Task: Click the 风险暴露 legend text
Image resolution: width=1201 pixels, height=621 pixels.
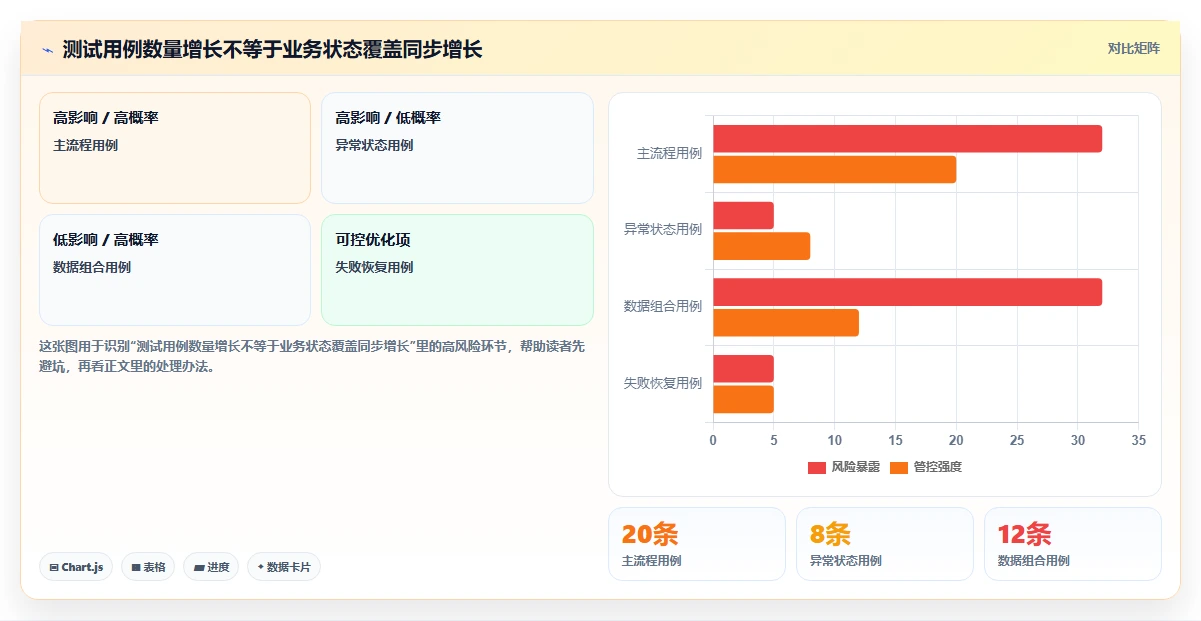Action: pos(856,468)
